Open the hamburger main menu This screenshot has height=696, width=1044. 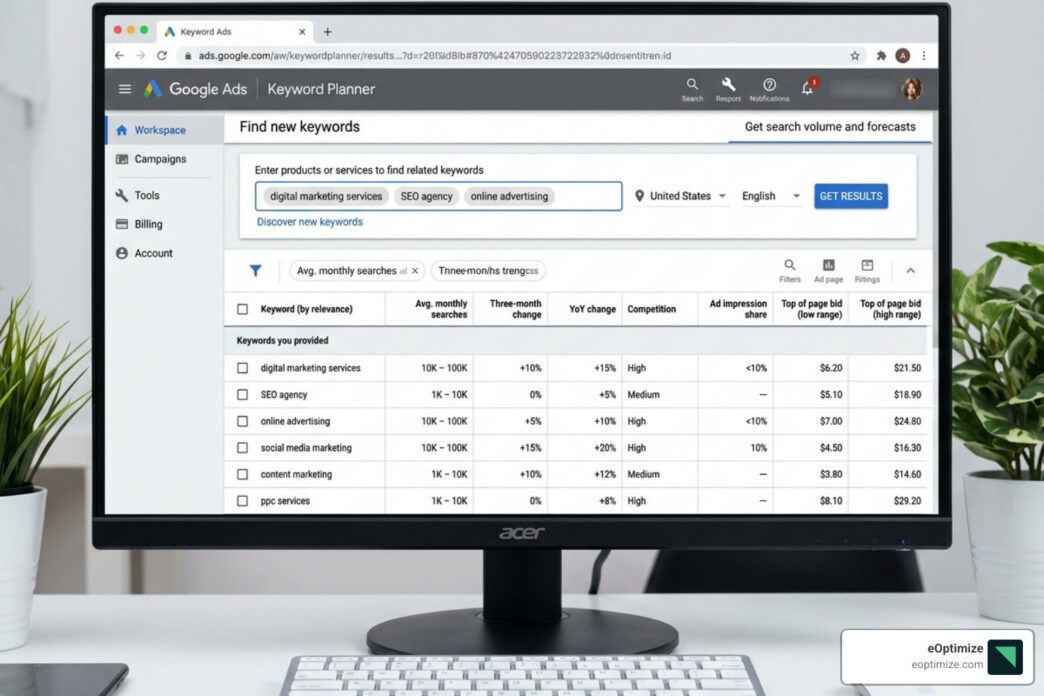pos(125,89)
